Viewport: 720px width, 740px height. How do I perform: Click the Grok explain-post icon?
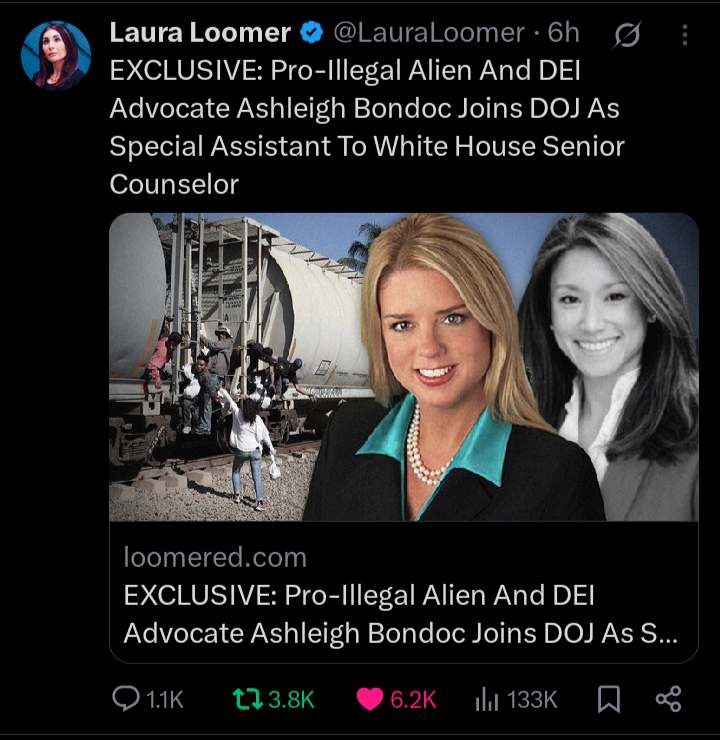point(628,34)
